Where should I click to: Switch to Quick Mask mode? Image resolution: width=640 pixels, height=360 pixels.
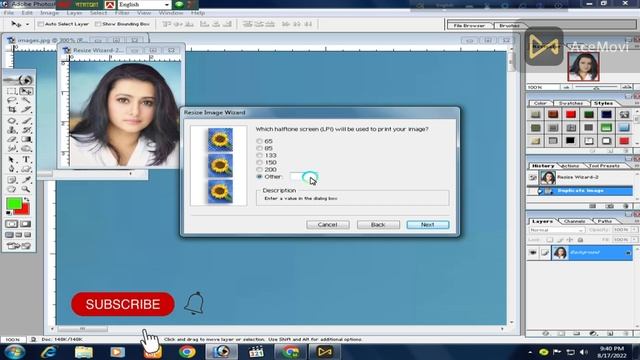pos(26,224)
